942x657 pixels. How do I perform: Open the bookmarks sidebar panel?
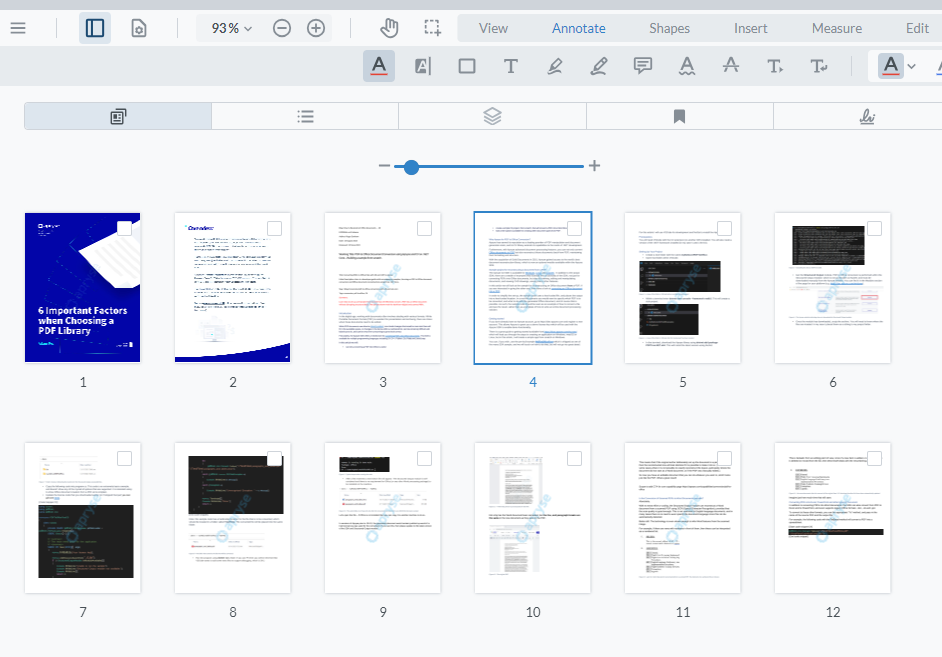(679, 116)
